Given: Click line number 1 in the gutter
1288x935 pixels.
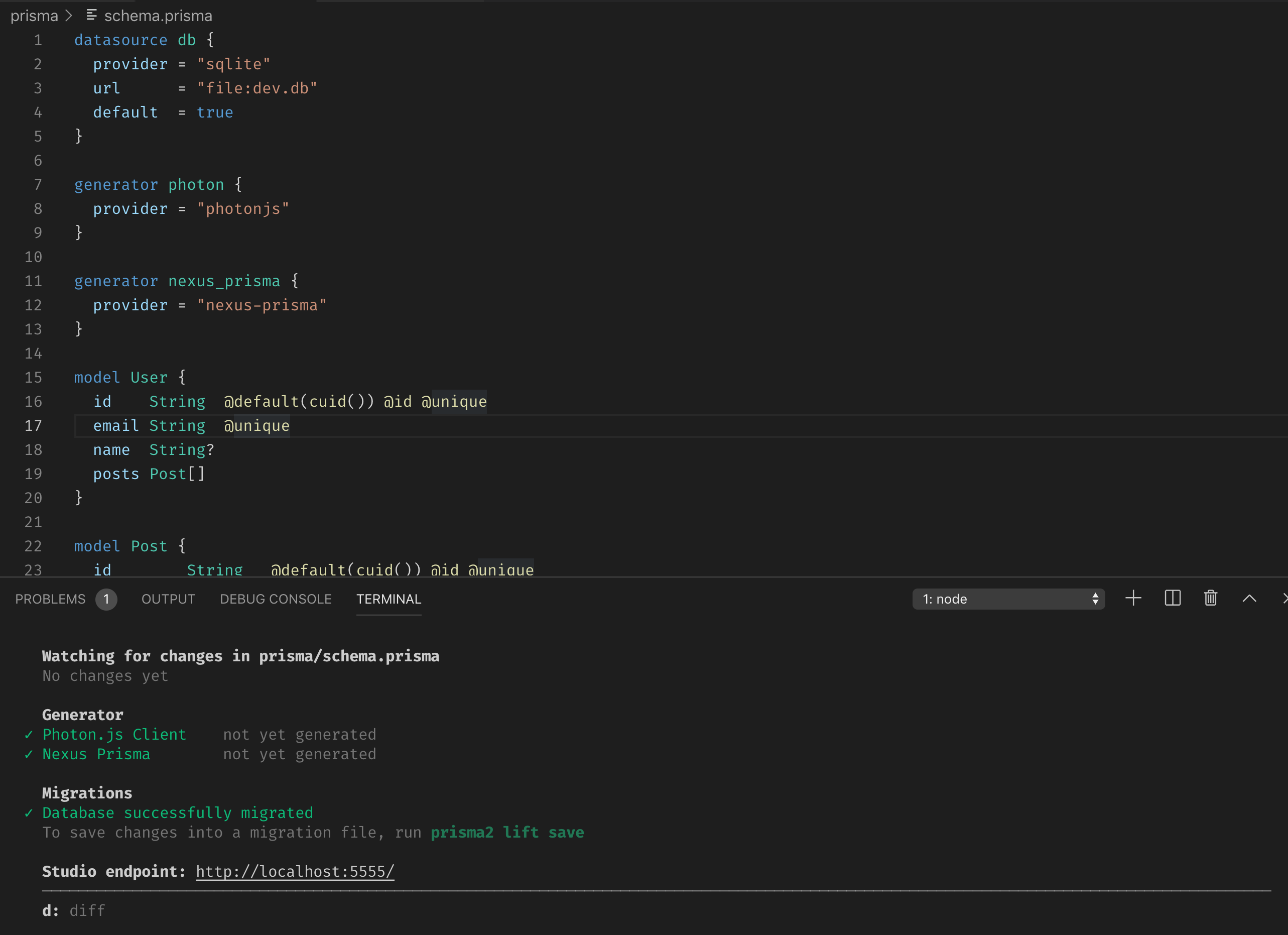Looking at the screenshot, I should (38, 40).
